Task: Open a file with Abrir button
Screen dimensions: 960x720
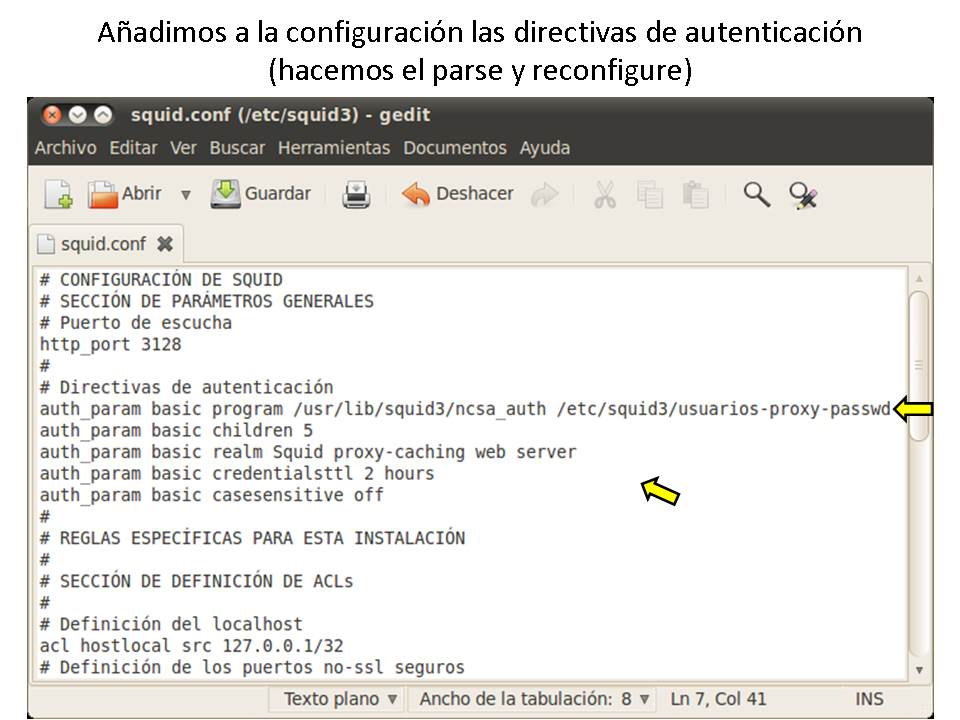Action: [125, 194]
